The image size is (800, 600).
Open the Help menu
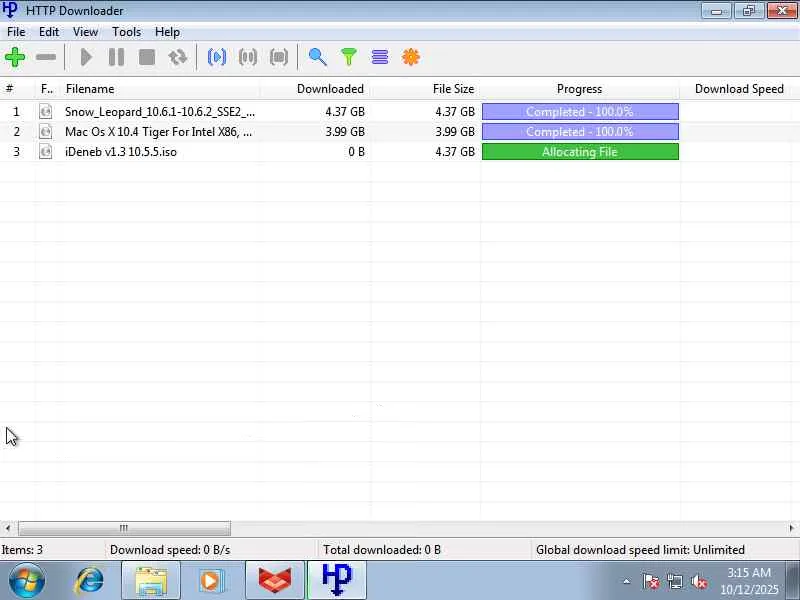(167, 32)
